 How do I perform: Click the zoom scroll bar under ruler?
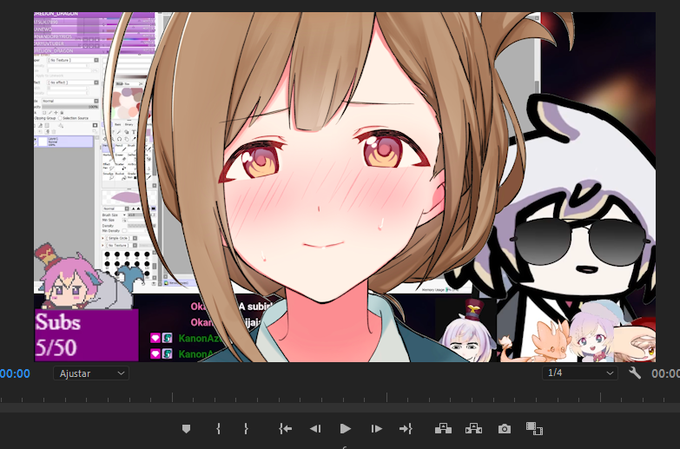[340, 408]
